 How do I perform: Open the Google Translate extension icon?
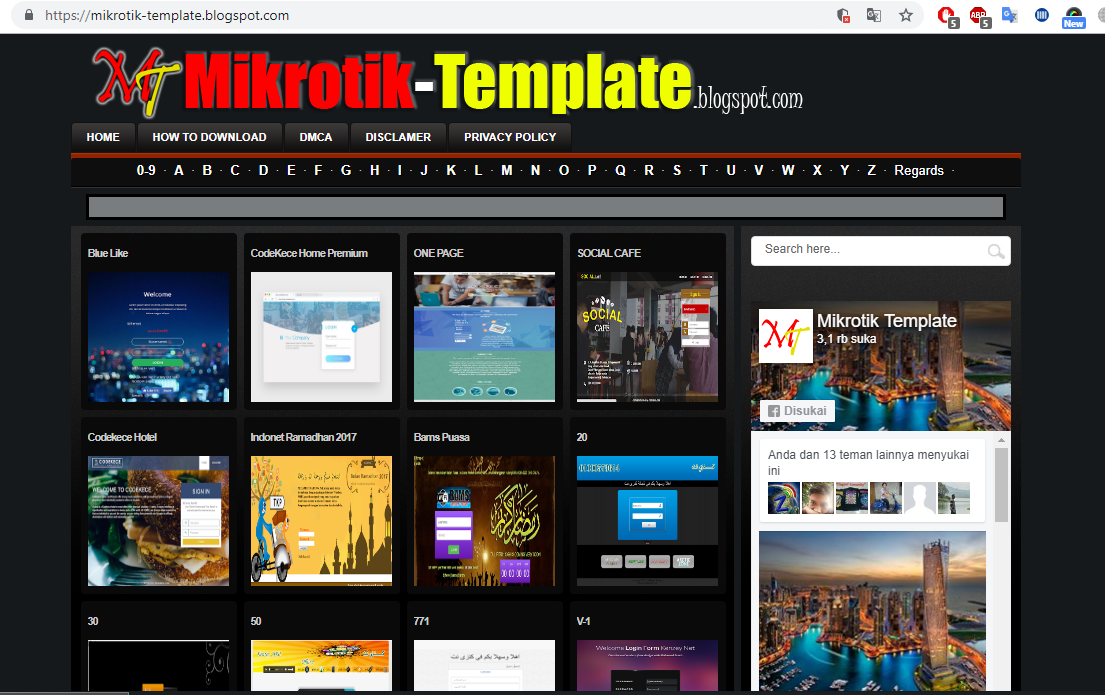coord(1010,15)
